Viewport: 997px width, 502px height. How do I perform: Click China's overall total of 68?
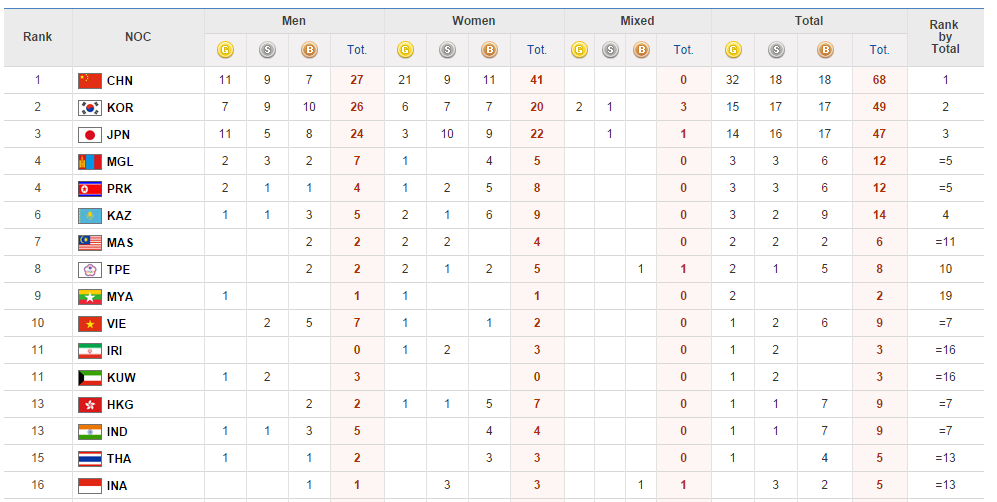pyautogui.click(x=879, y=81)
